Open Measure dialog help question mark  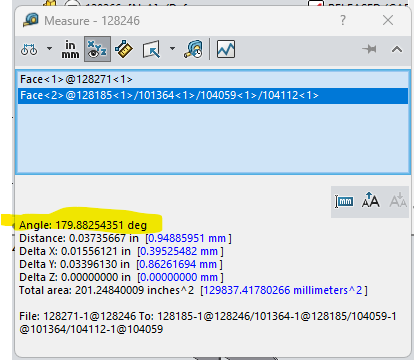343,20
